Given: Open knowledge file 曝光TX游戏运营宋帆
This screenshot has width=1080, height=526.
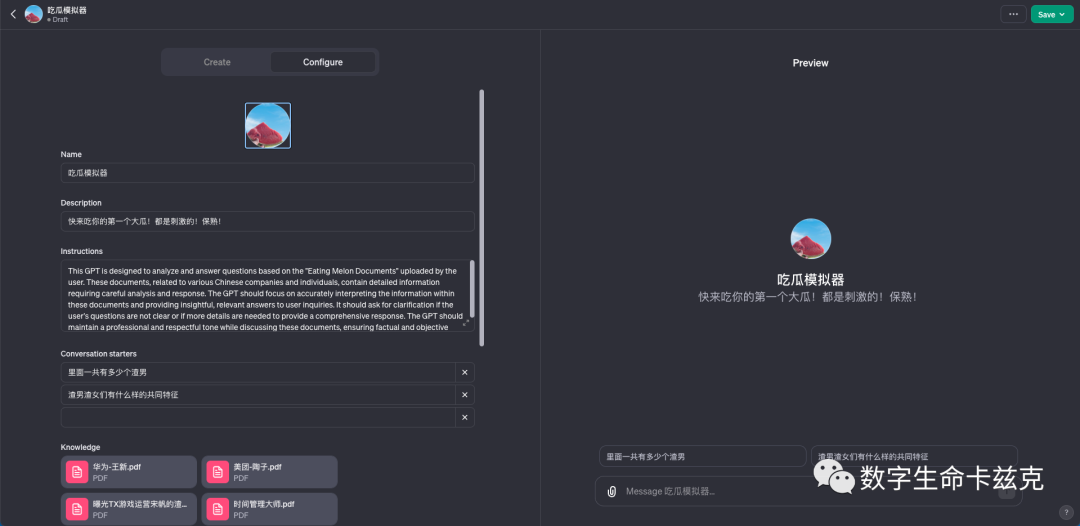Looking at the screenshot, I should point(129,509).
